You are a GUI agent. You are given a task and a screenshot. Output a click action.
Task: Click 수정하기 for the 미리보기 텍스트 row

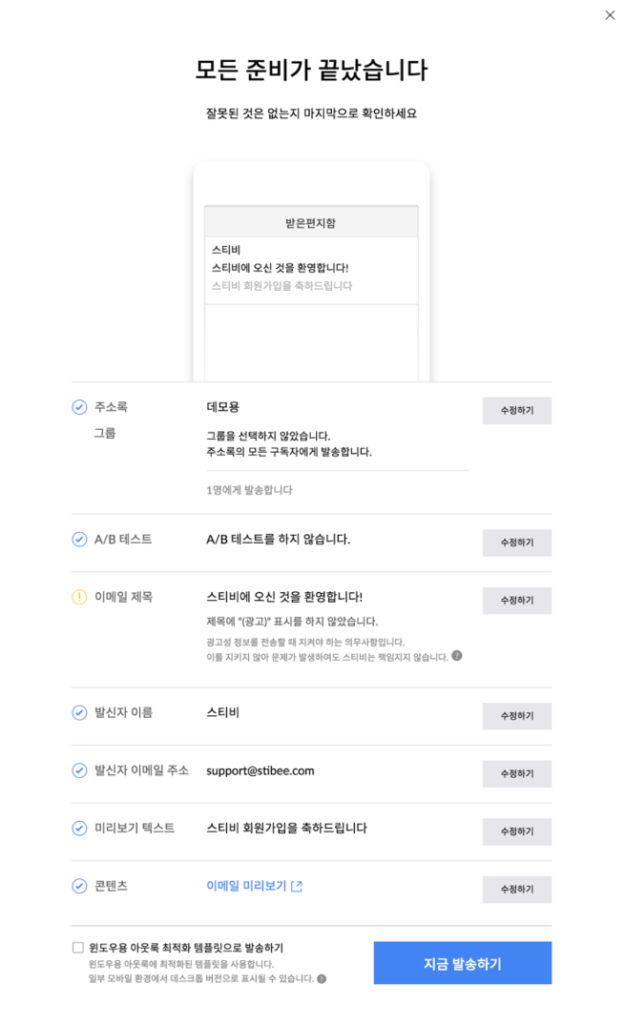click(x=516, y=832)
